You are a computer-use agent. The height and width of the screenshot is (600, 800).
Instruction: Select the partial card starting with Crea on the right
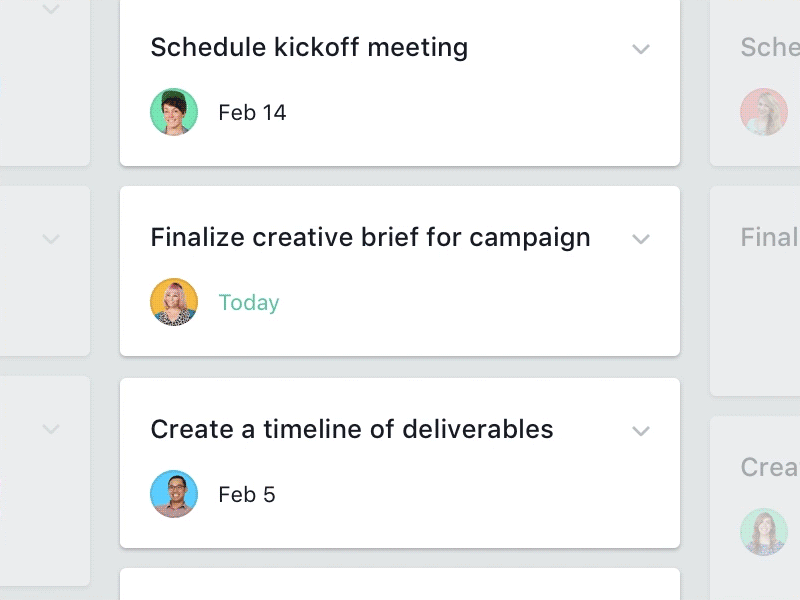coord(768,466)
